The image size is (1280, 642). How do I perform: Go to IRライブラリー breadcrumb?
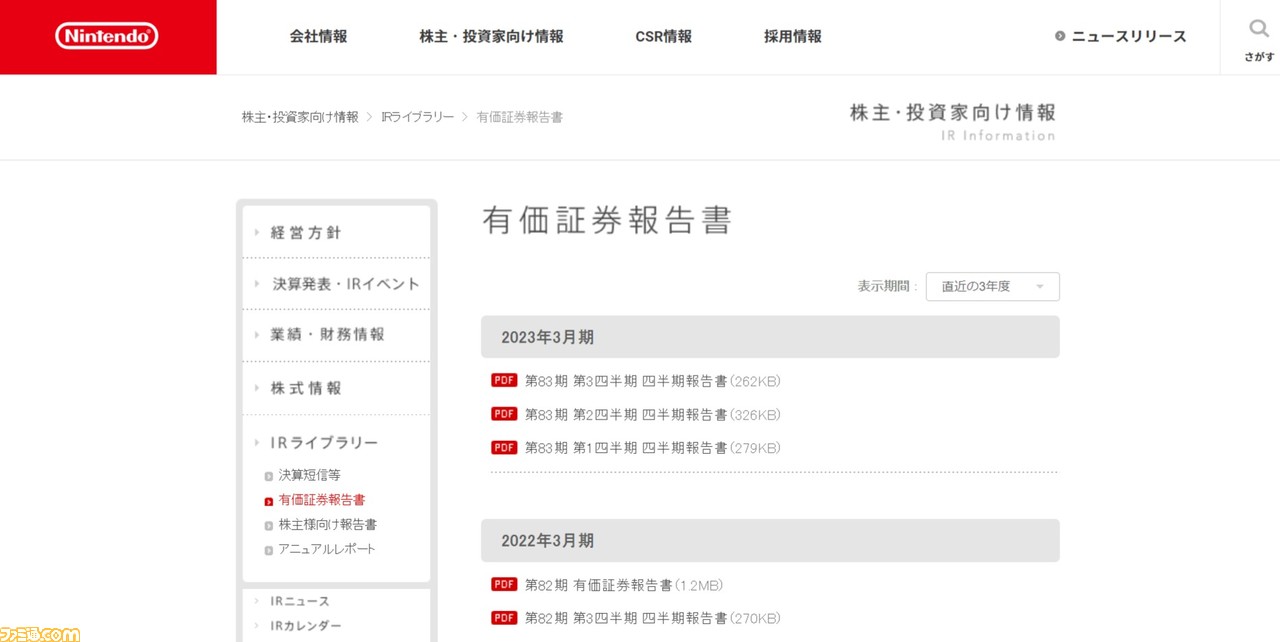417,117
